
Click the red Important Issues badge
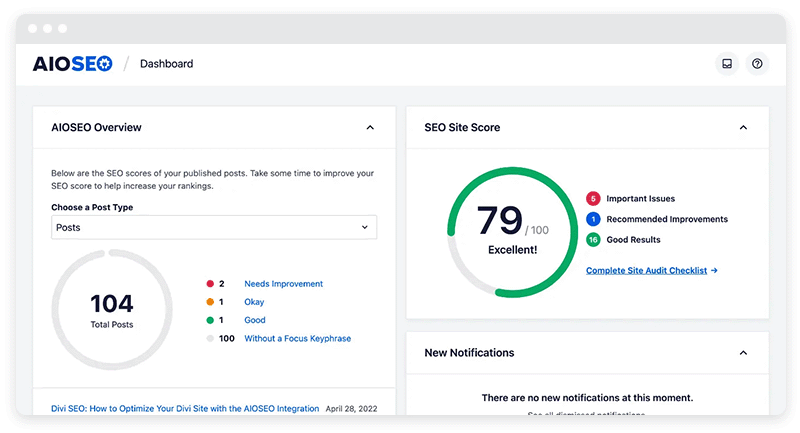pos(593,198)
